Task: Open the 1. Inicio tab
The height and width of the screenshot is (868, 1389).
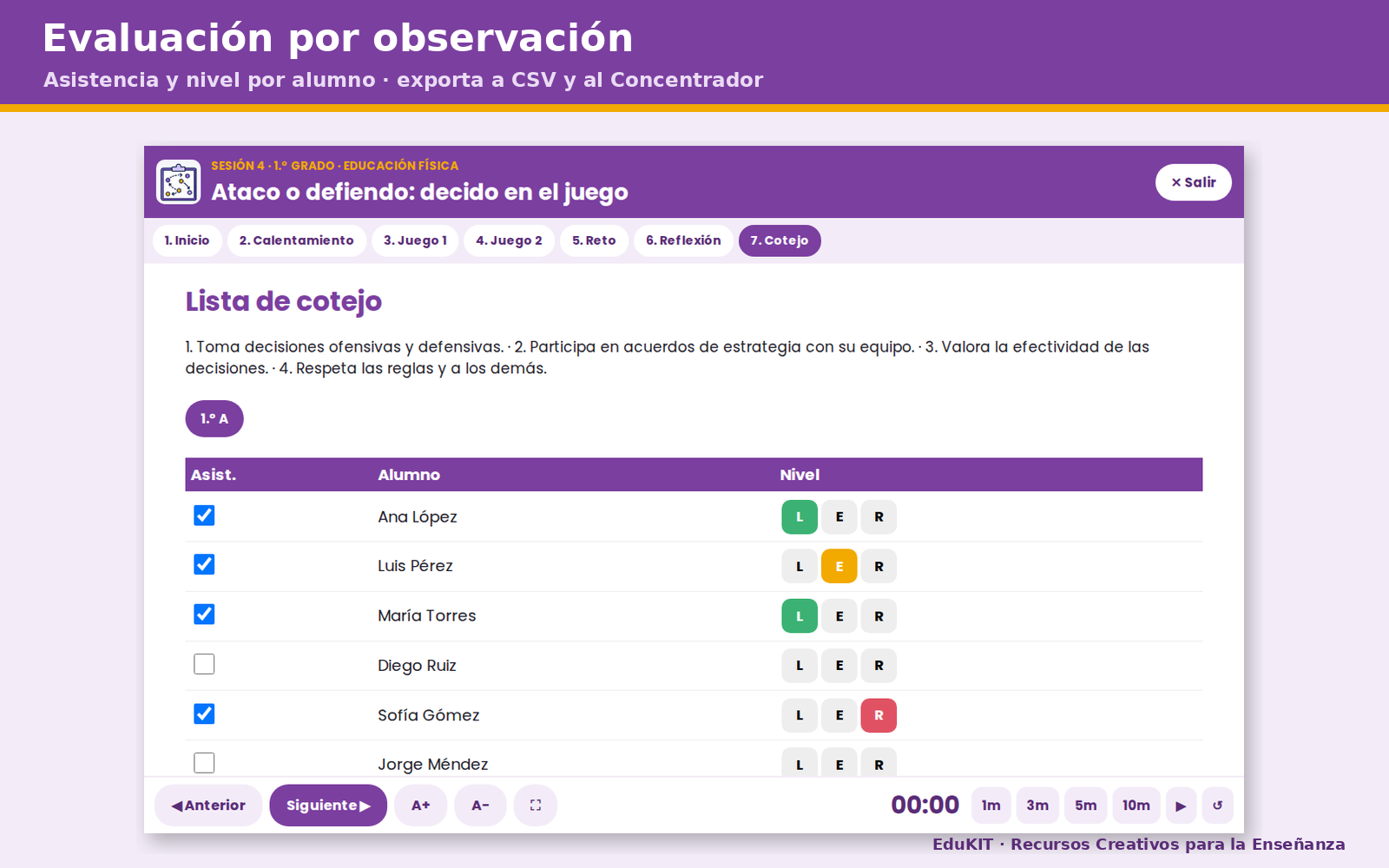Action: point(188,240)
